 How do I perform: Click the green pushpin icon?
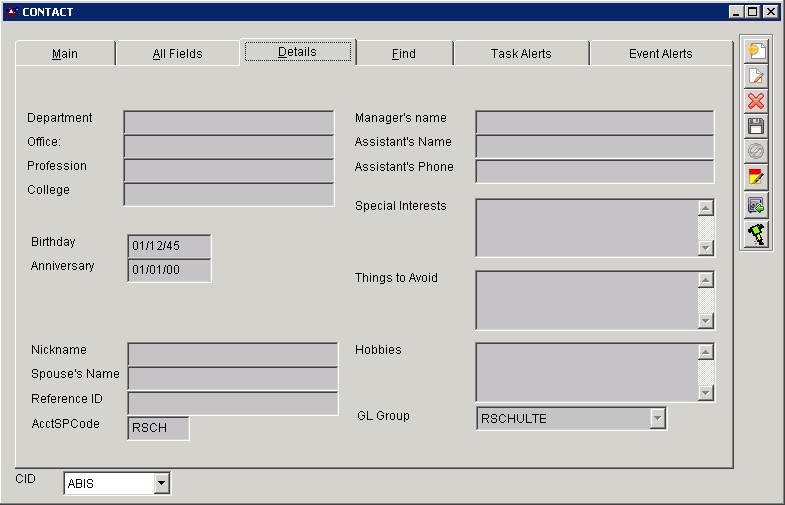pos(756,234)
